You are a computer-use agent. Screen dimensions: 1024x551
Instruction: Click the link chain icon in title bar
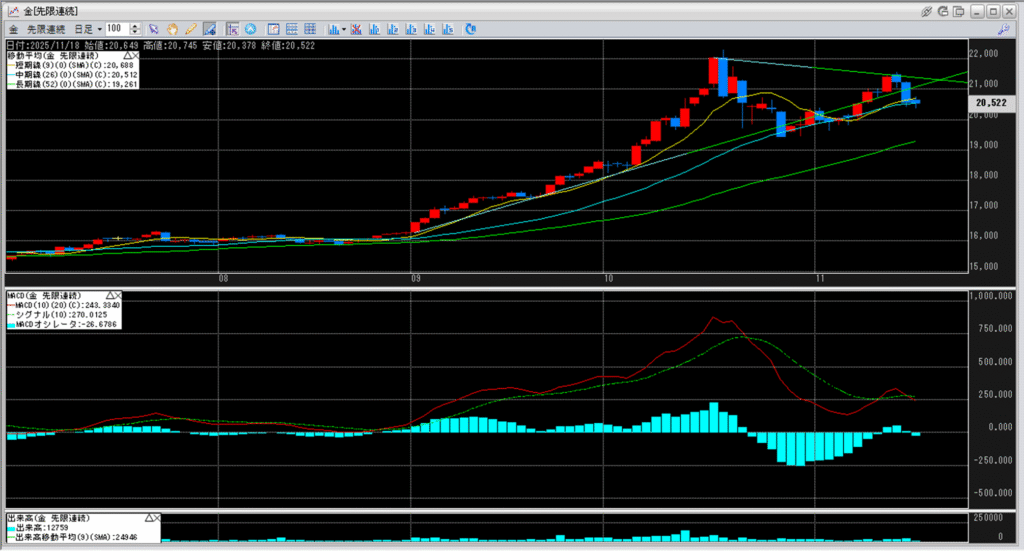(x=927, y=11)
